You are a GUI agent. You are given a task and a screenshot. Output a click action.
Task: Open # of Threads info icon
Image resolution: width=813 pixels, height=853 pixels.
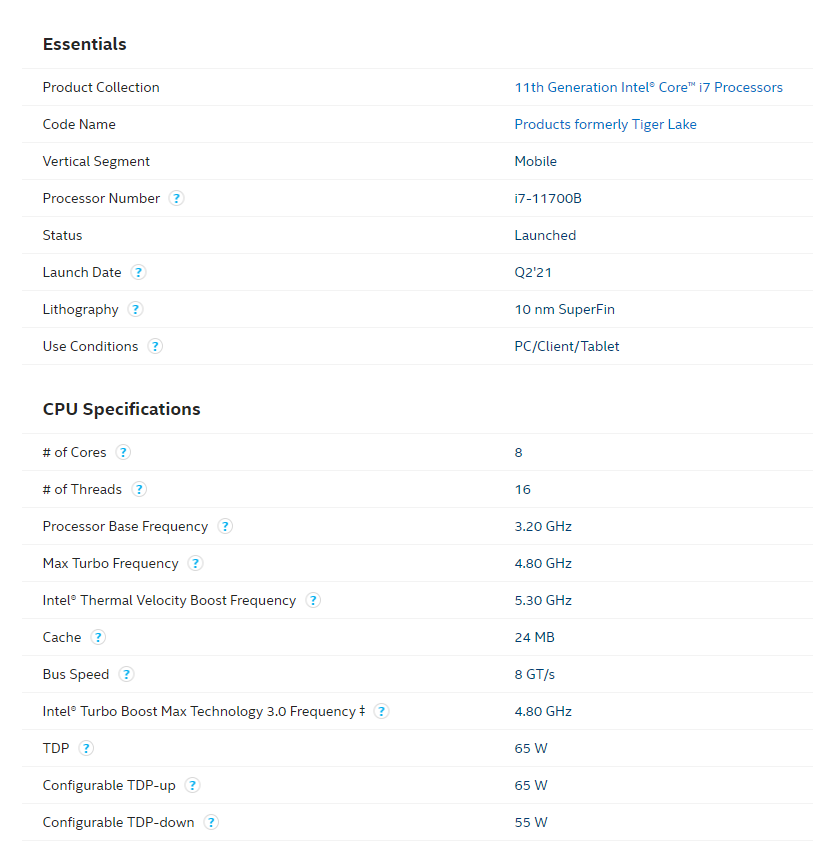(139, 489)
